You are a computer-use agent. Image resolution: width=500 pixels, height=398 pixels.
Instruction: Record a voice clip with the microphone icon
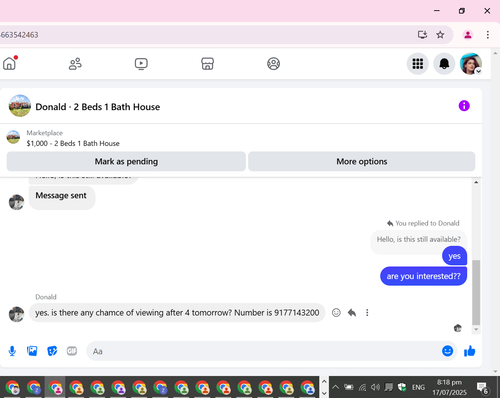click(x=12, y=351)
